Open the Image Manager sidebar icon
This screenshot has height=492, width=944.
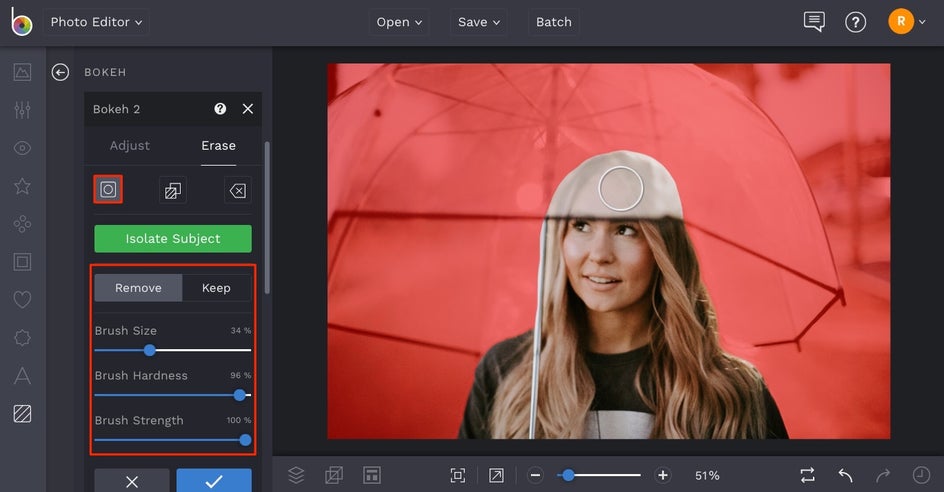22,72
